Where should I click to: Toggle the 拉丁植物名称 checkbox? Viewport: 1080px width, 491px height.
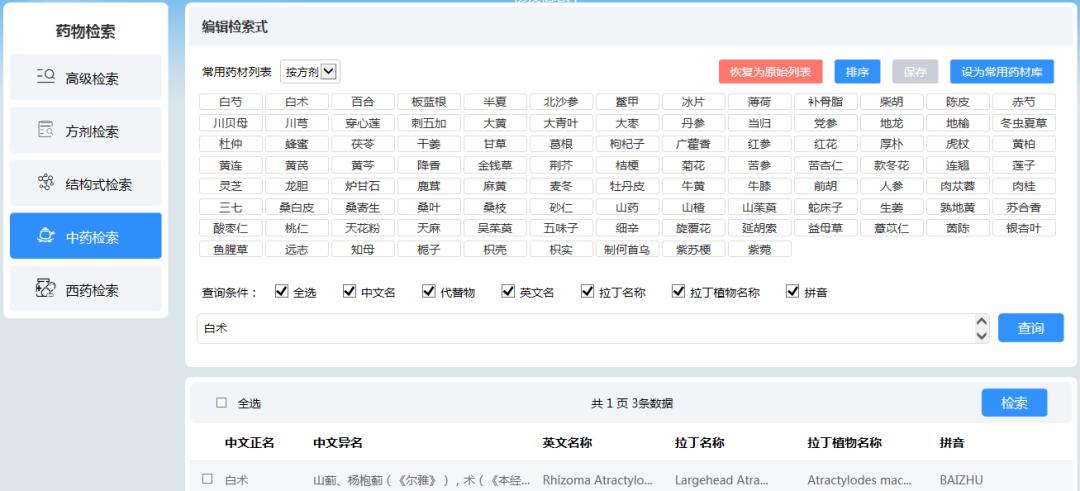click(x=678, y=291)
